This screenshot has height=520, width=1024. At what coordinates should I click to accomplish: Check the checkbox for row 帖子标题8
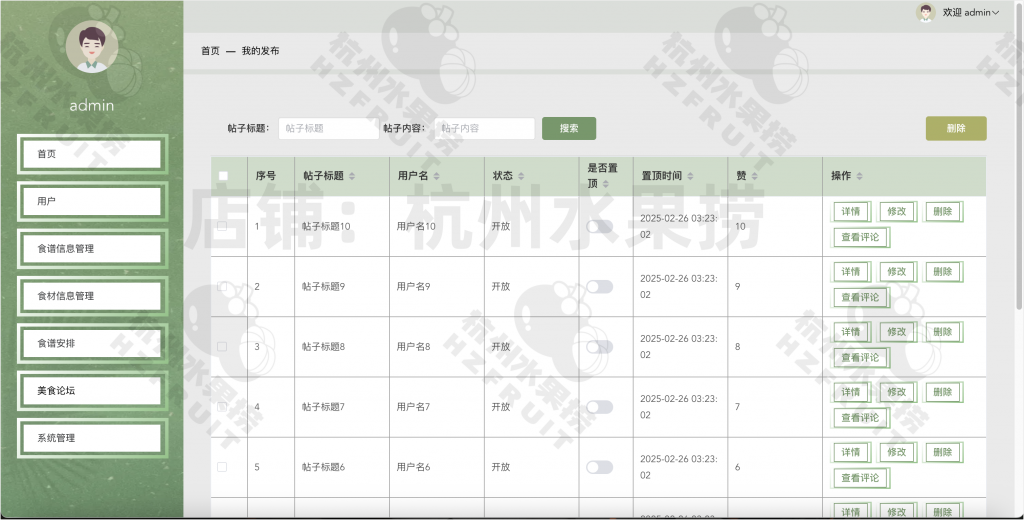[222, 346]
